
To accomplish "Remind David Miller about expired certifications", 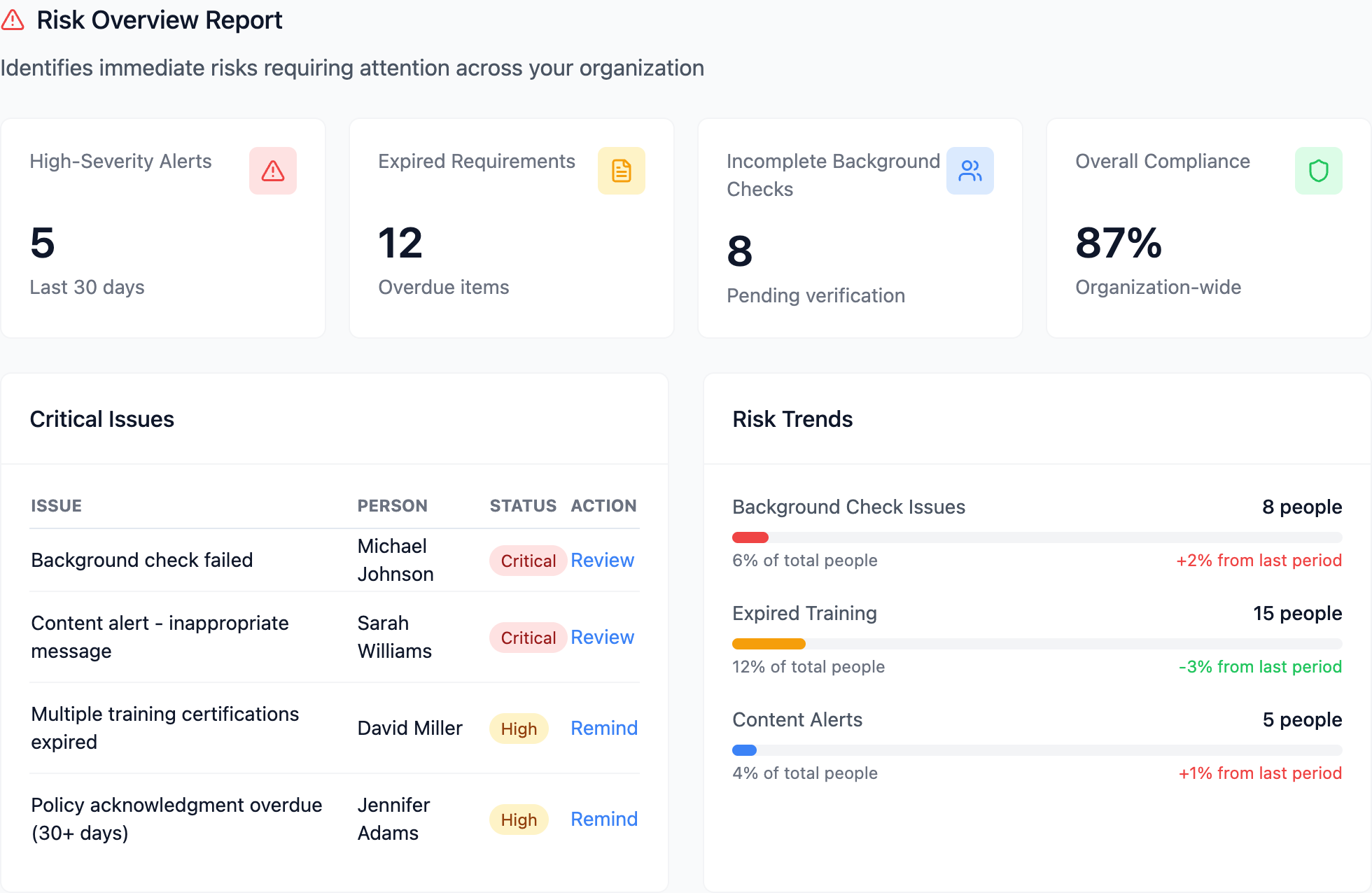I will pos(603,728).
